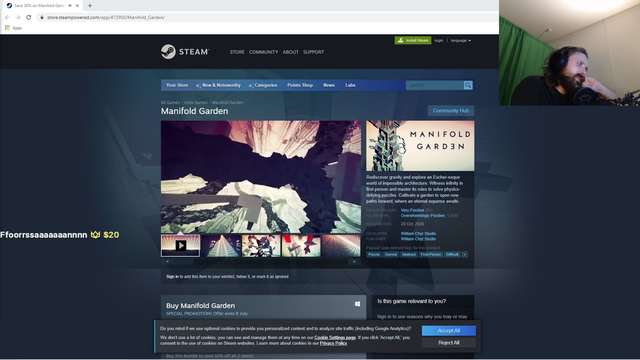Open the STORE top navigation item
Image resolution: width=640 pixels, height=360 pixels.
click(x=237, y=52)
